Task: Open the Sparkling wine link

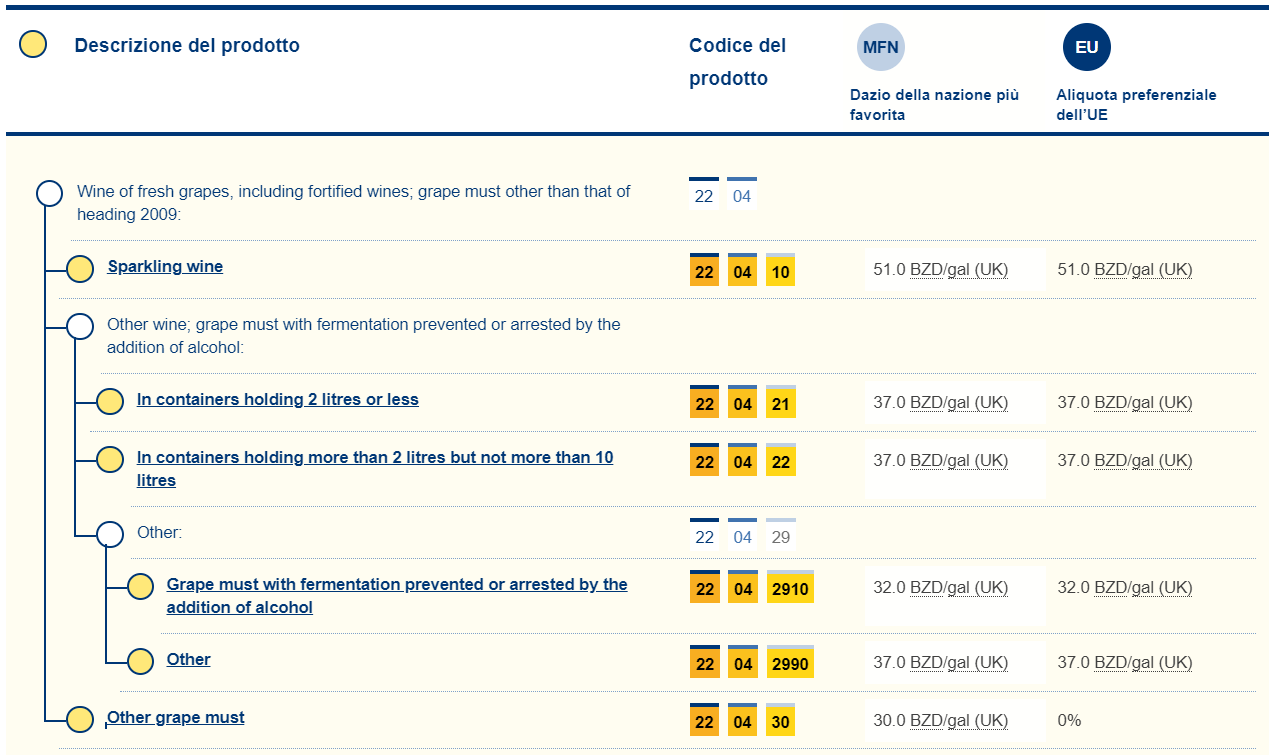Action: click(x=165, y=267)
